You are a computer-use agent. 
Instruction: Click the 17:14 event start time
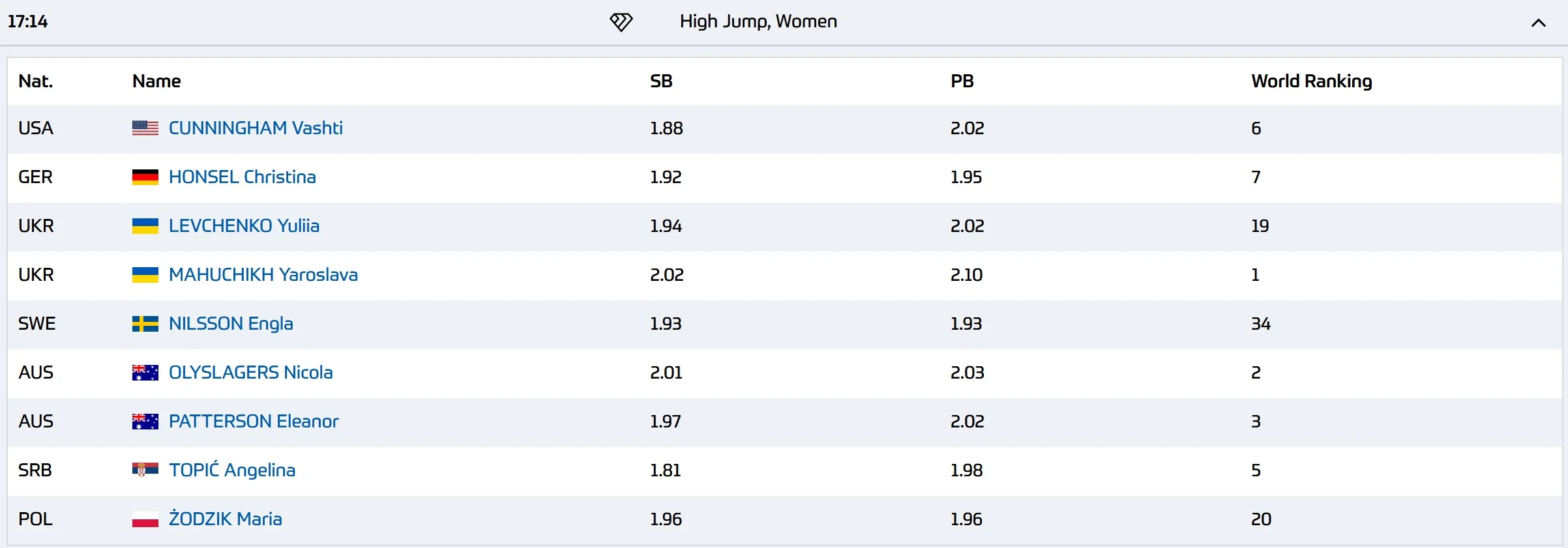pos(28,22)
